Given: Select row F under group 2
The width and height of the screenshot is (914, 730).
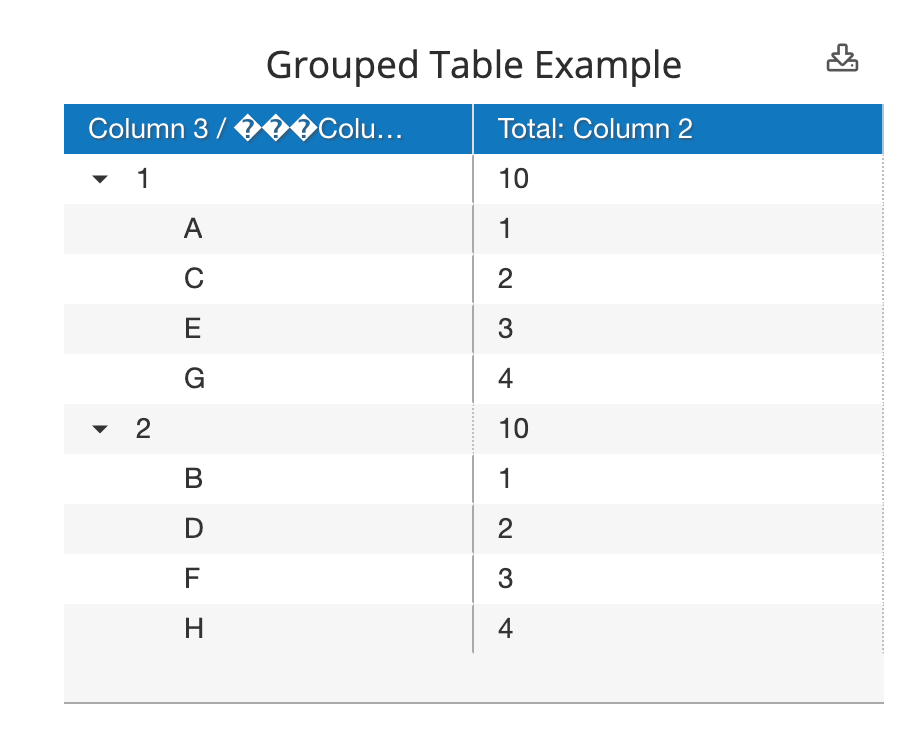Looking at the screenshot, I should (x=193, y=578).
